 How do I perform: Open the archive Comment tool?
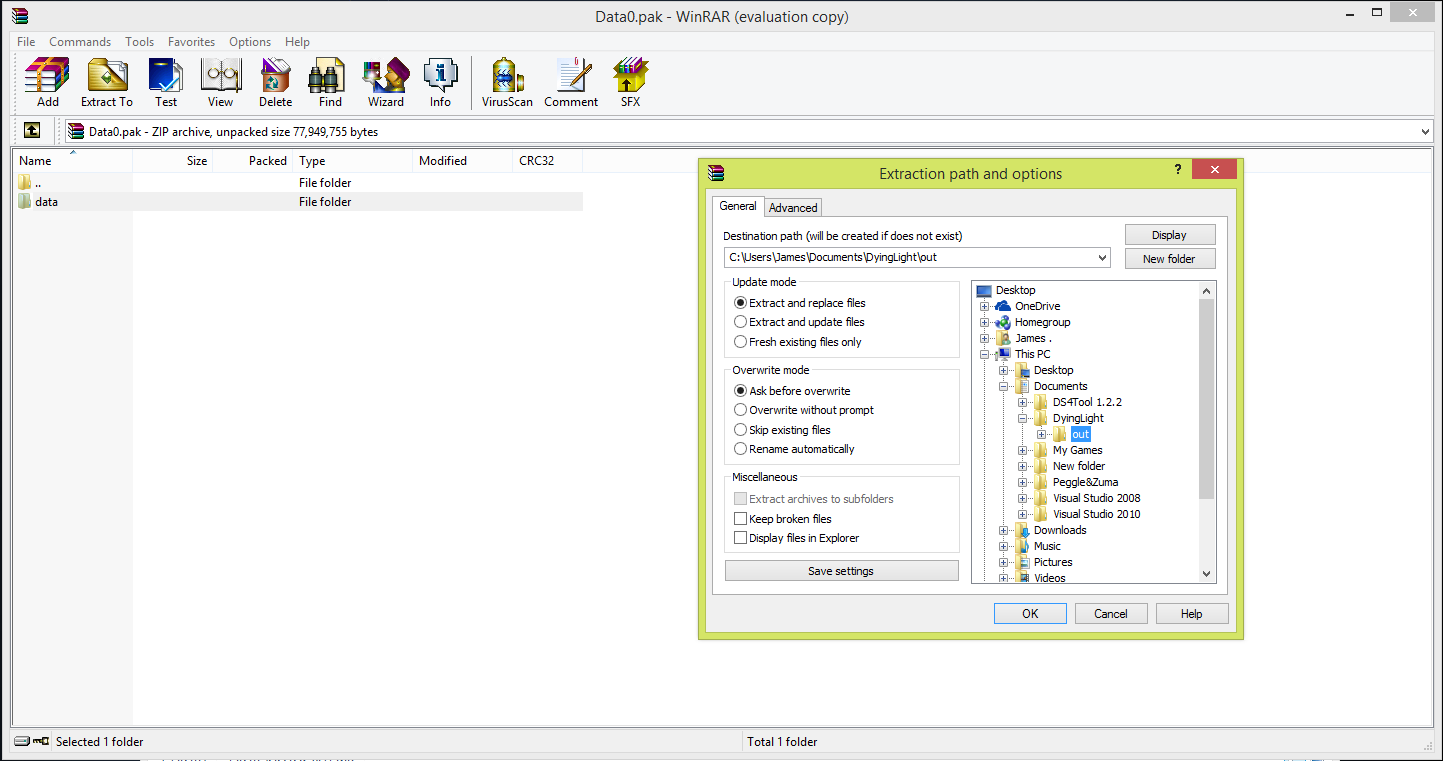click(x=571, y=82)
